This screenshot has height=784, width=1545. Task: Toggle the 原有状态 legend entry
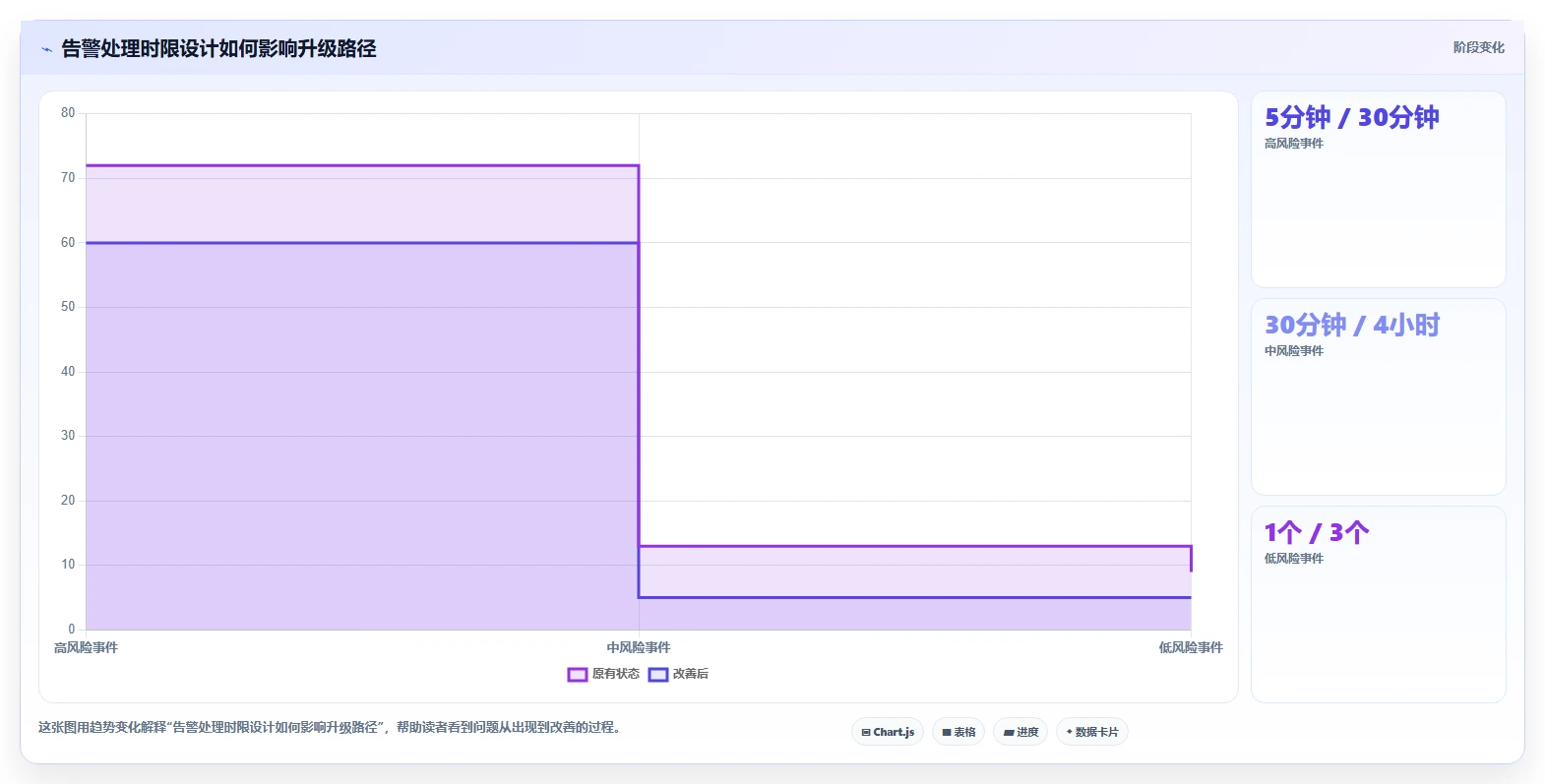pyautogui.click(x=603, y=674)
